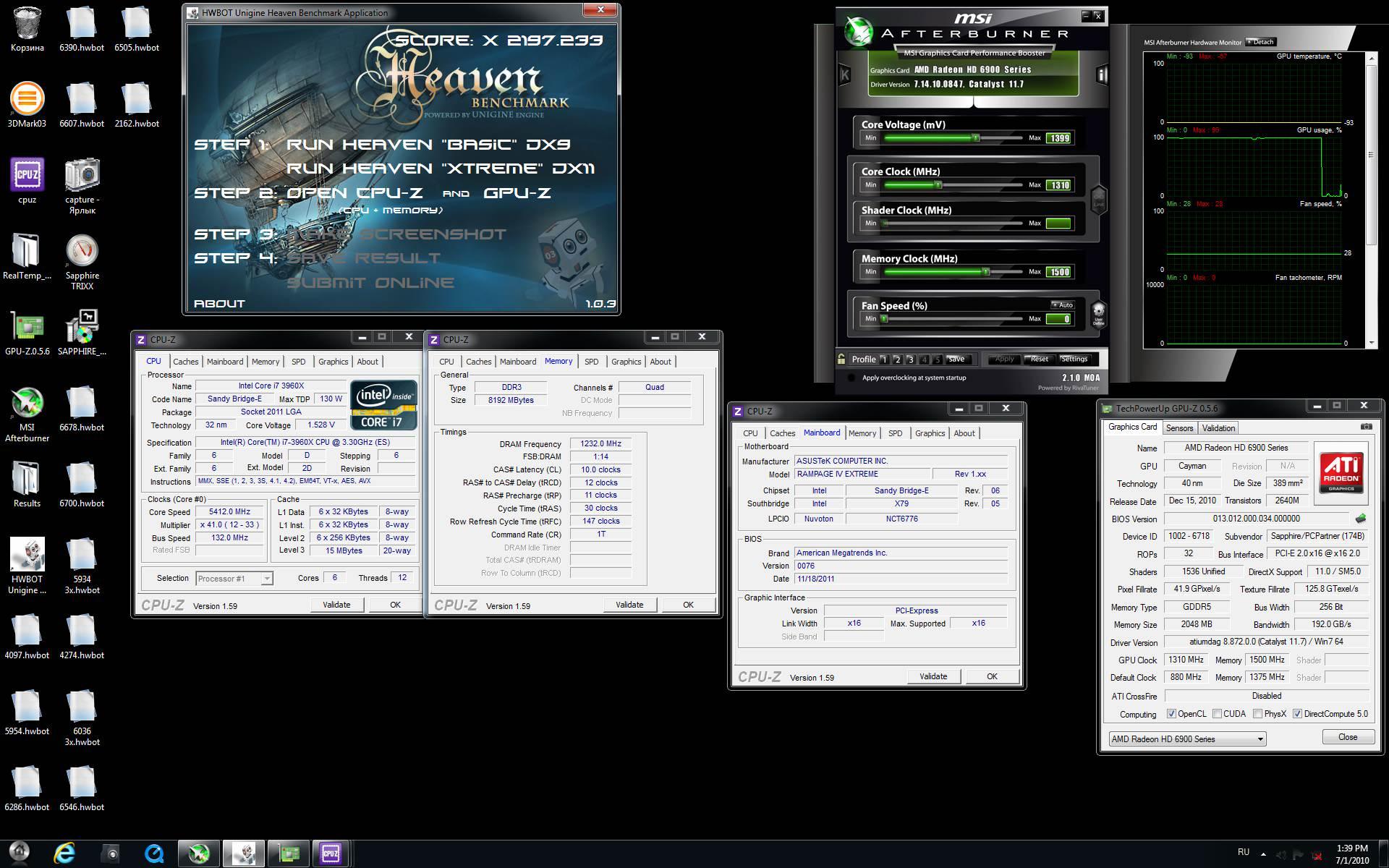This screenshot has height=868, width=1389.
Task: Switch to Caches tab in CPU-Z CPU window
Action: (185, 362)
